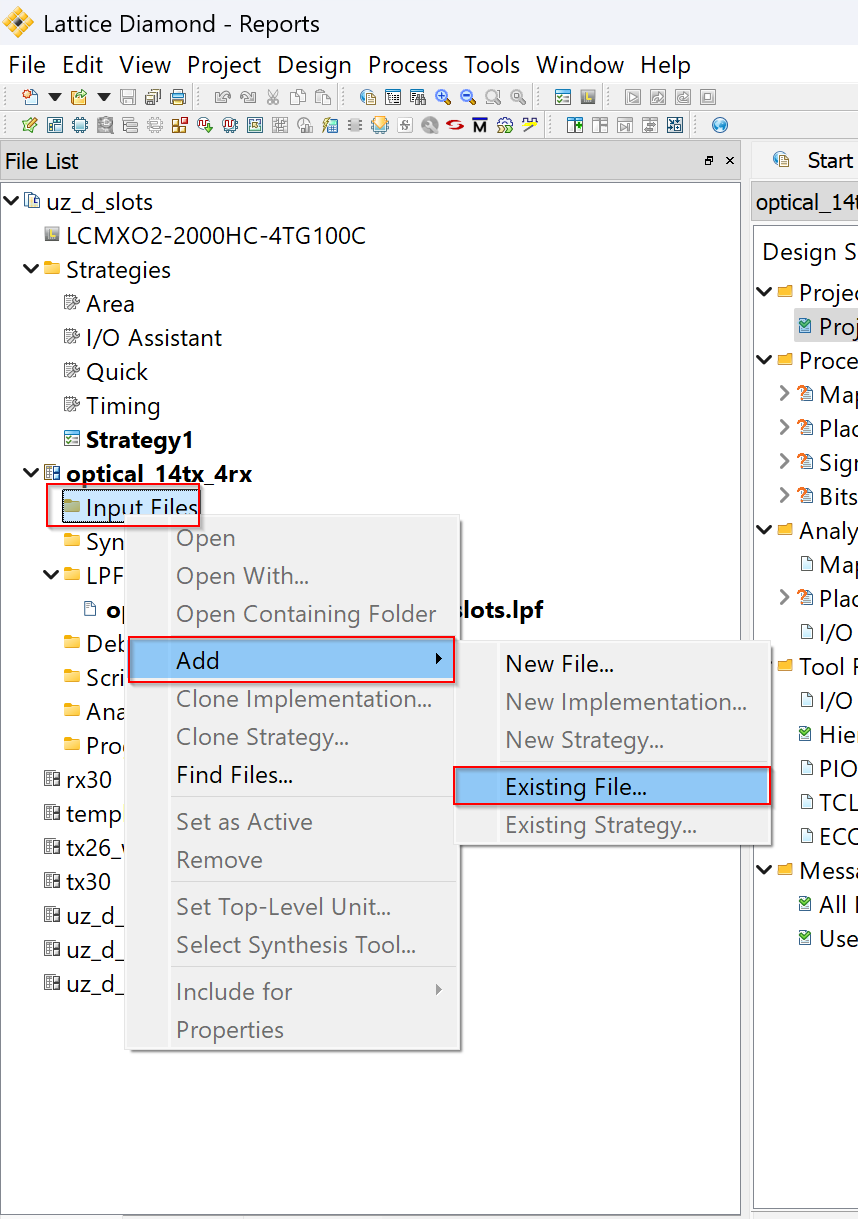Collapse the Messa folder in reports tree
The height and width of the screenshot is (1219, 858).
coord(765,870)
